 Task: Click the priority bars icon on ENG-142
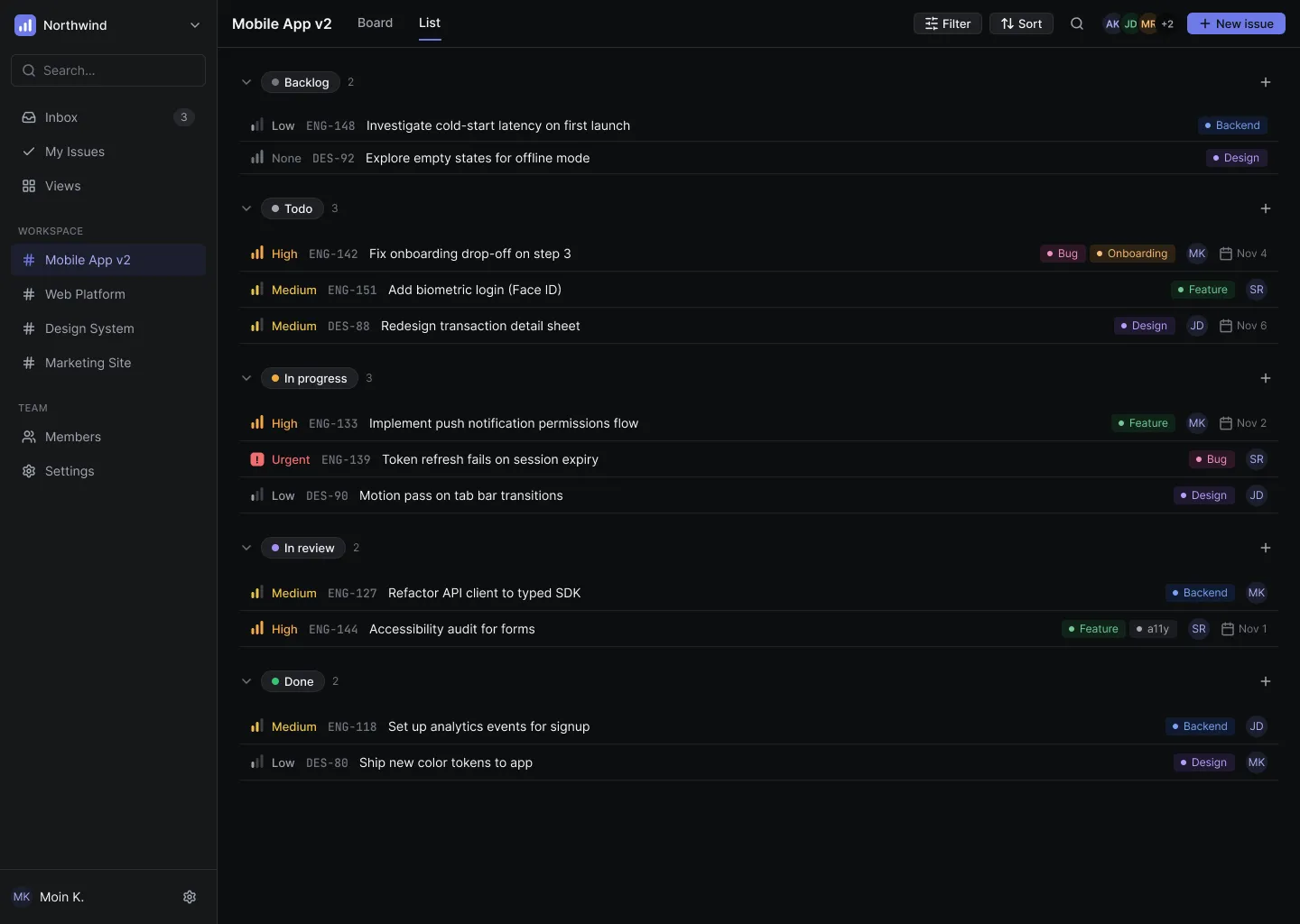[x=257, y=254]
